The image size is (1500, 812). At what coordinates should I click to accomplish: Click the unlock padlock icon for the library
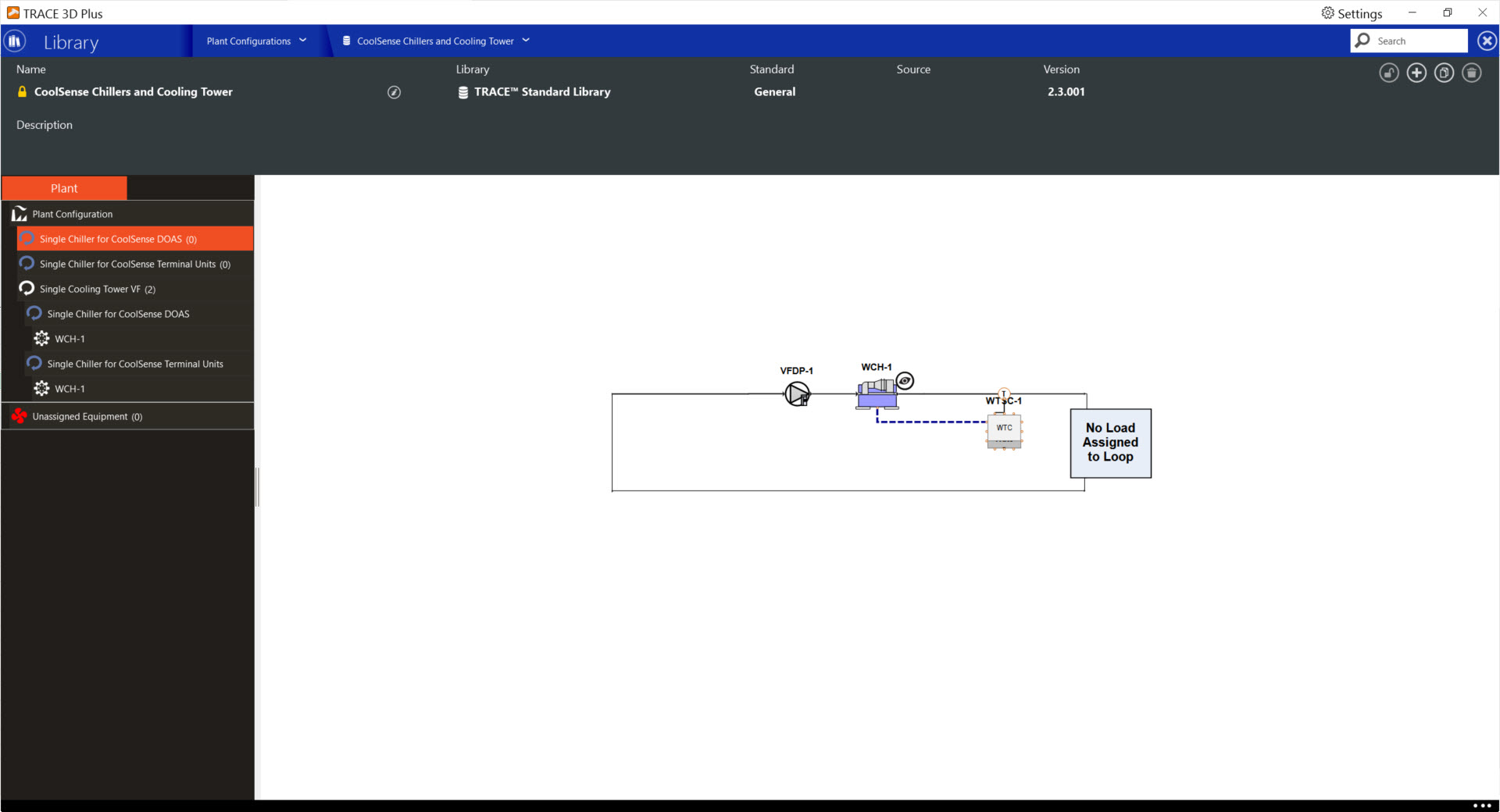coord(1389,73)
